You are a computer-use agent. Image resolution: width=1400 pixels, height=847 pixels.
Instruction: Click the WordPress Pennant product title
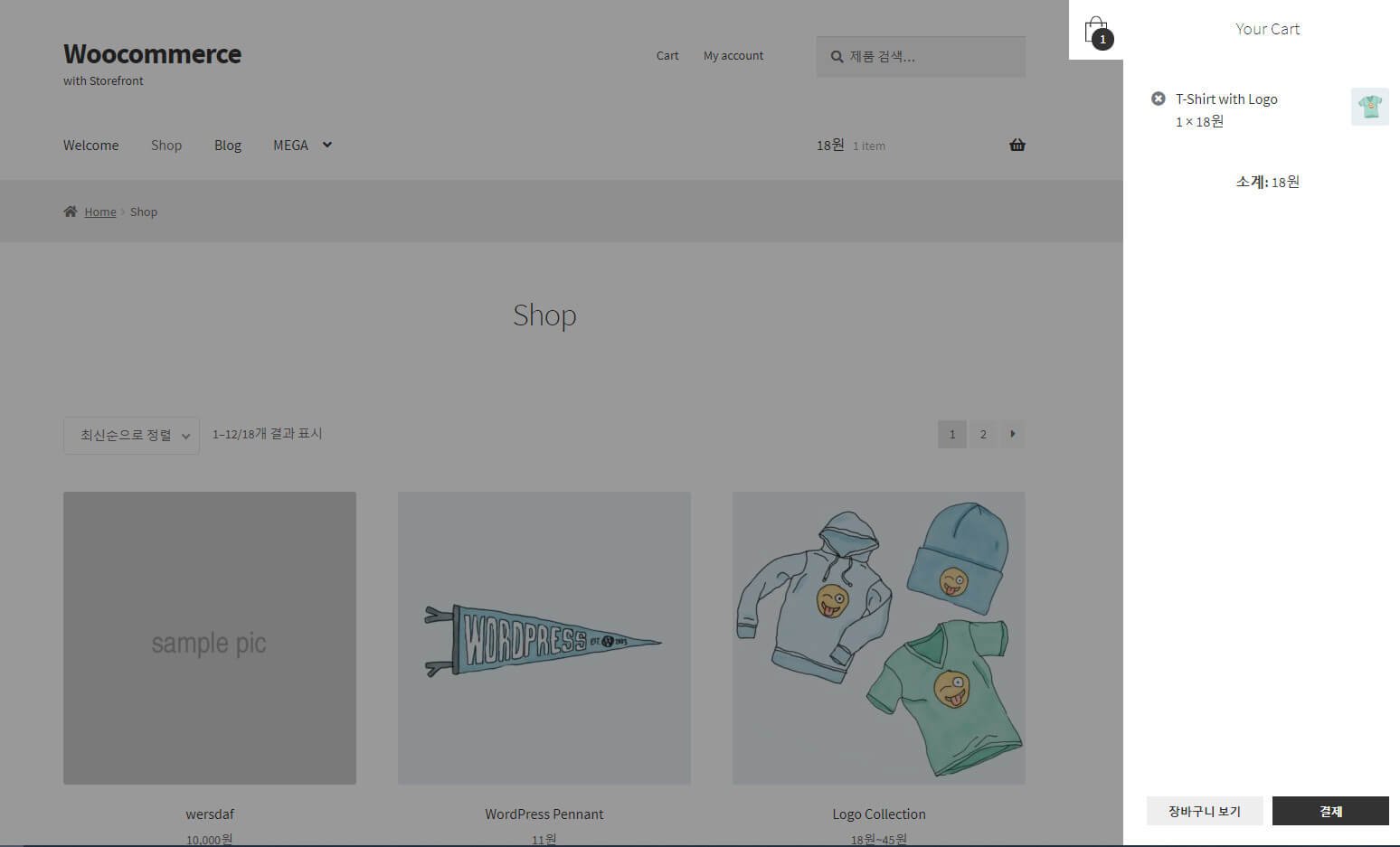click(x=544, y=814)
